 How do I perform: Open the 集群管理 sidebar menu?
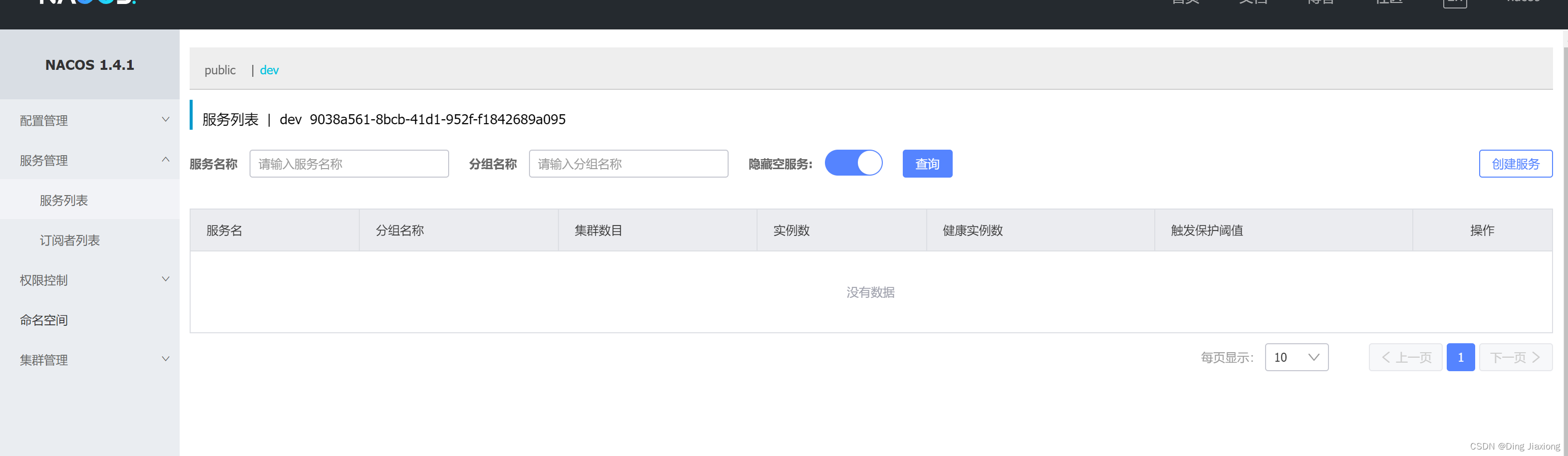coord(89,360)
